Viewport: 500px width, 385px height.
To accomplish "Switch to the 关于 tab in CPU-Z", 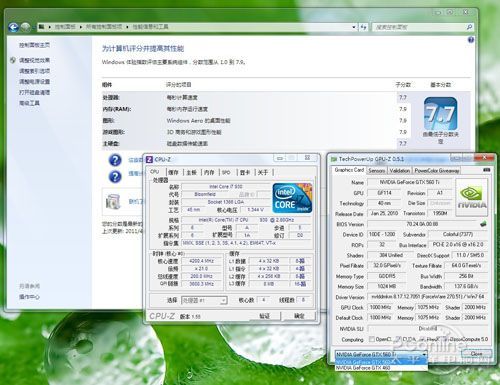I will tap(263, 172).
